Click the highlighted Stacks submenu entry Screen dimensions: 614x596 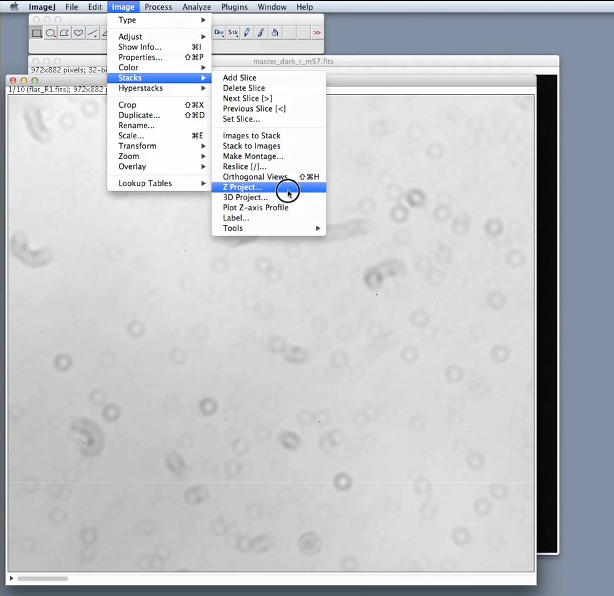pos(159,78)
